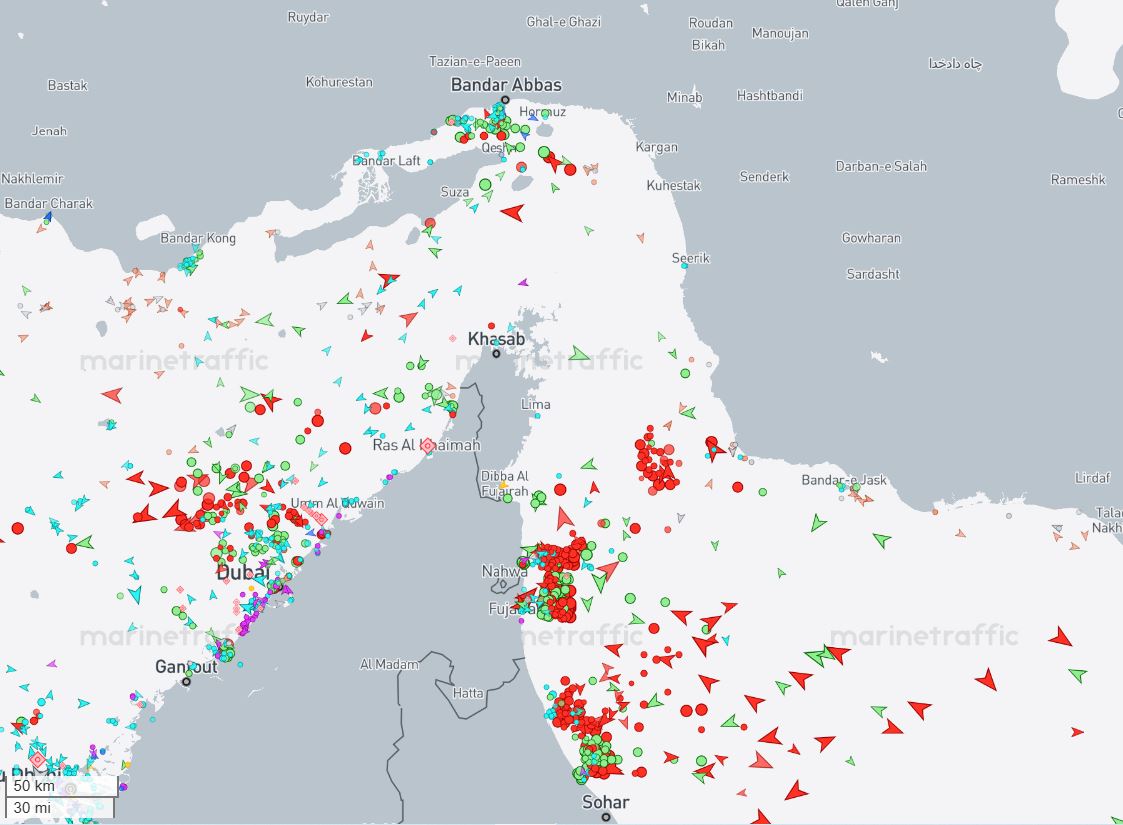Click the yellow vessel marker at Dibba Al Fujairah
1123x825 pixels.
coord(503,486)
